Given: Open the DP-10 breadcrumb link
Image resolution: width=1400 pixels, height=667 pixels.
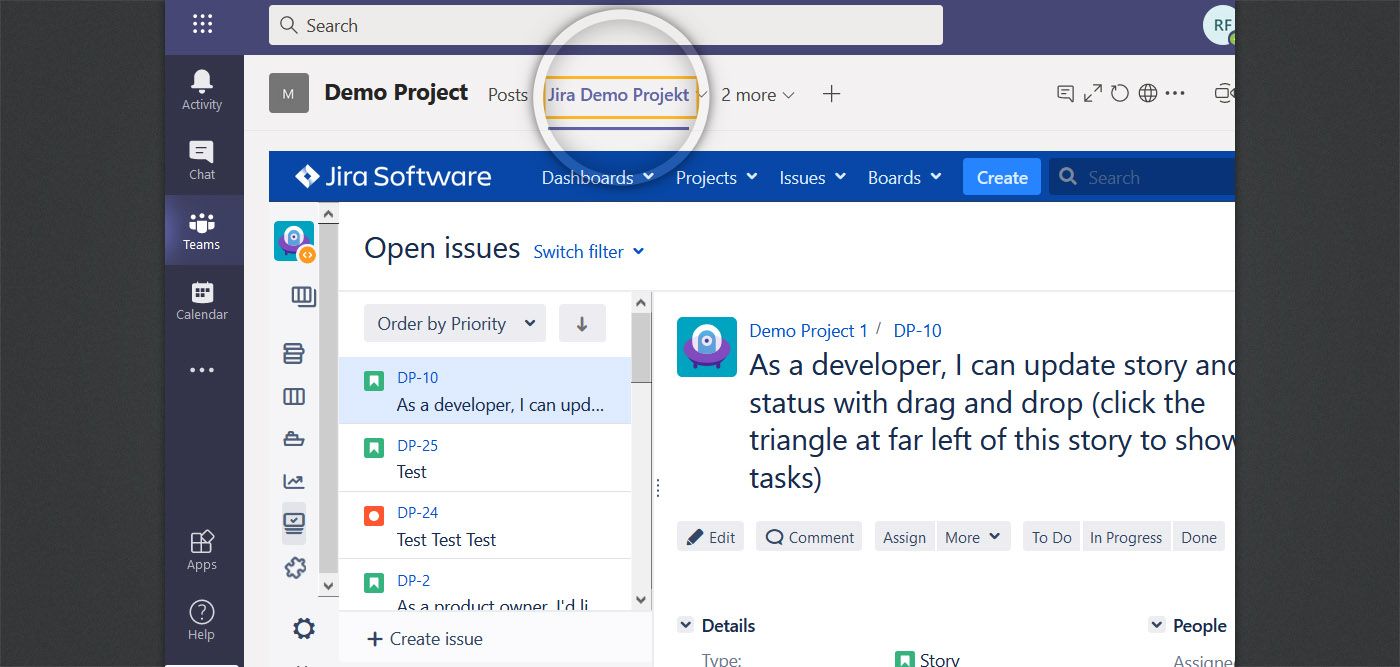Looking at the screenshot, I should click(917, 331).
